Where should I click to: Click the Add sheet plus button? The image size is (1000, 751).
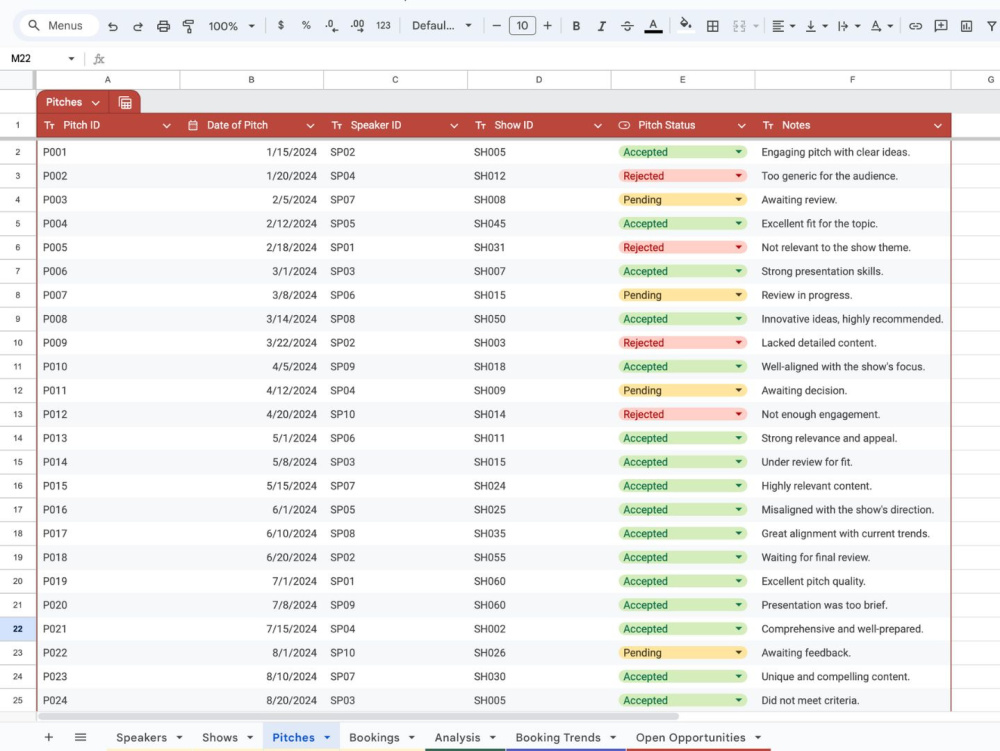click(x=48, y=738)
